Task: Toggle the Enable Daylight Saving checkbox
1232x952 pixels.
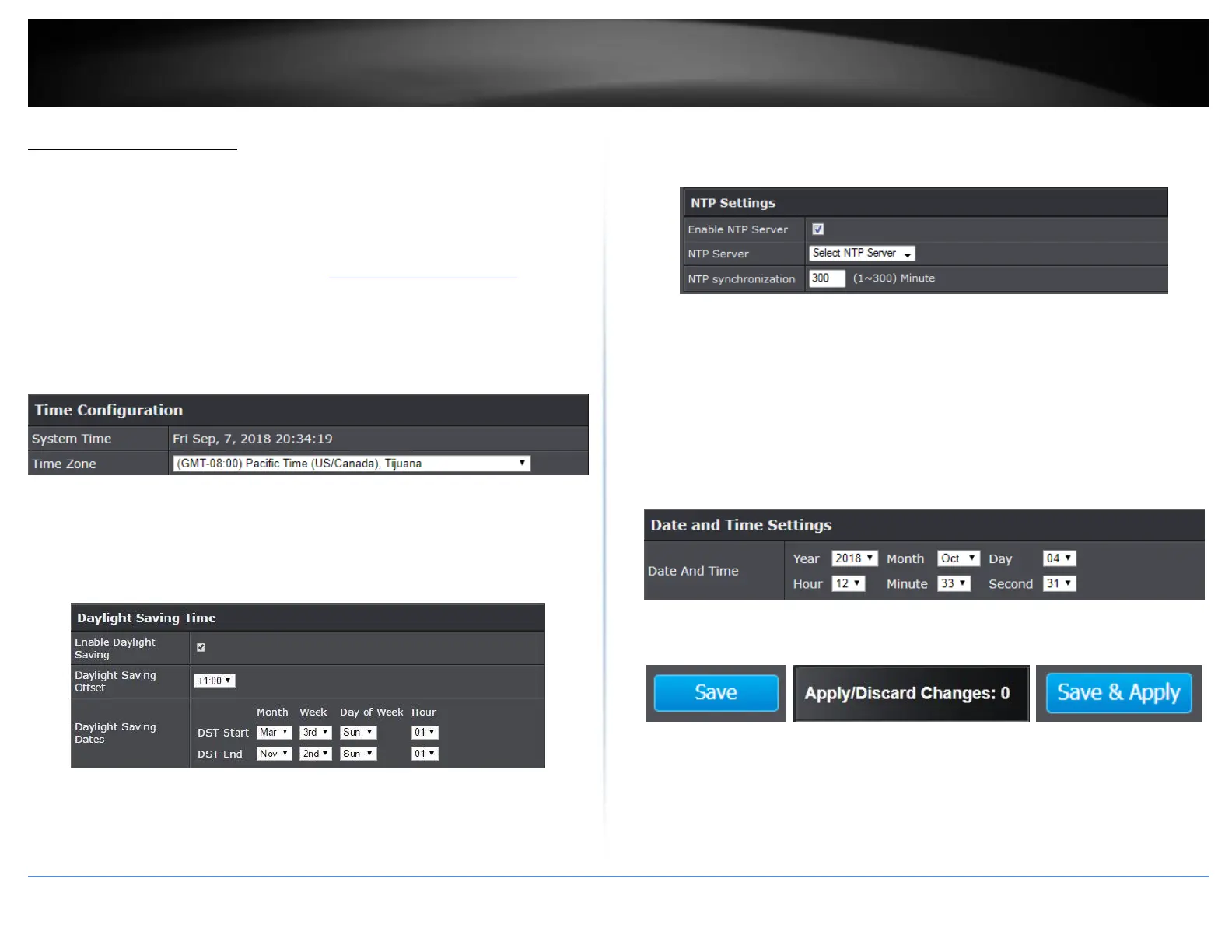Action: [x=201, y=647]
